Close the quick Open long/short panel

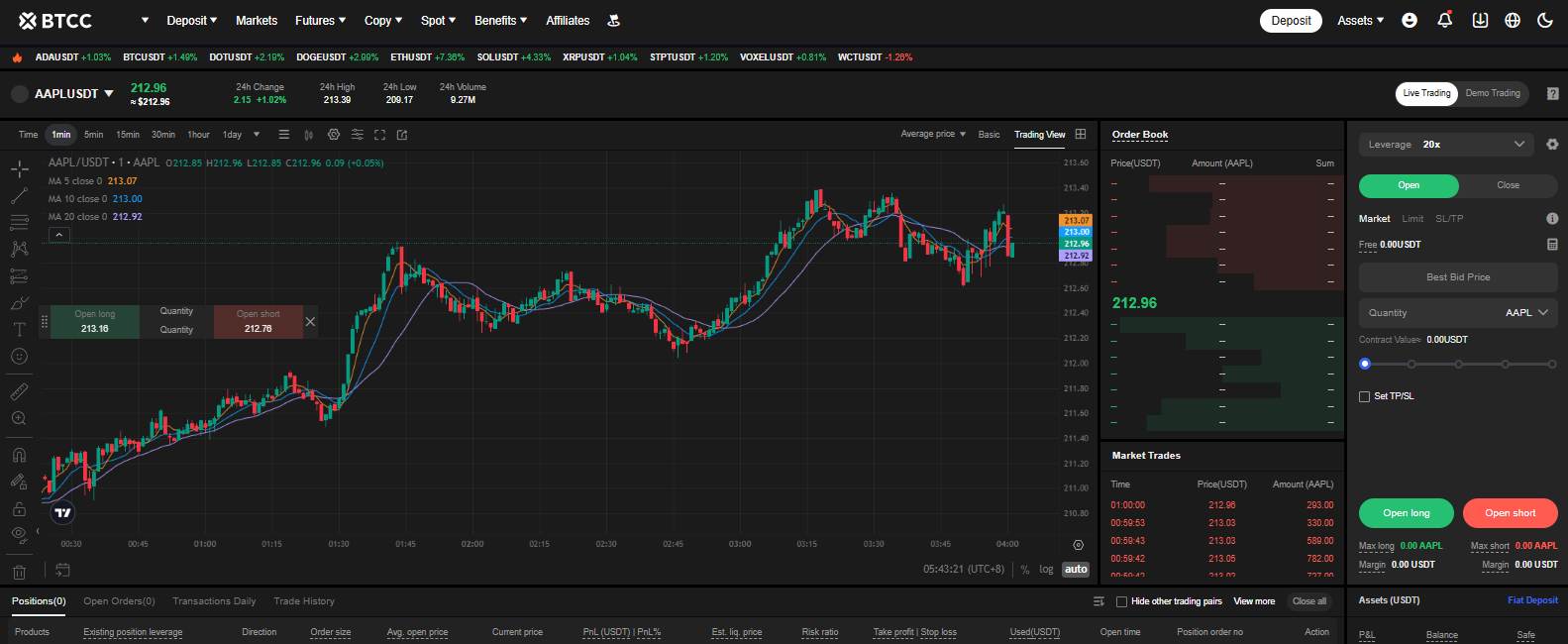(x=310, y=322)
